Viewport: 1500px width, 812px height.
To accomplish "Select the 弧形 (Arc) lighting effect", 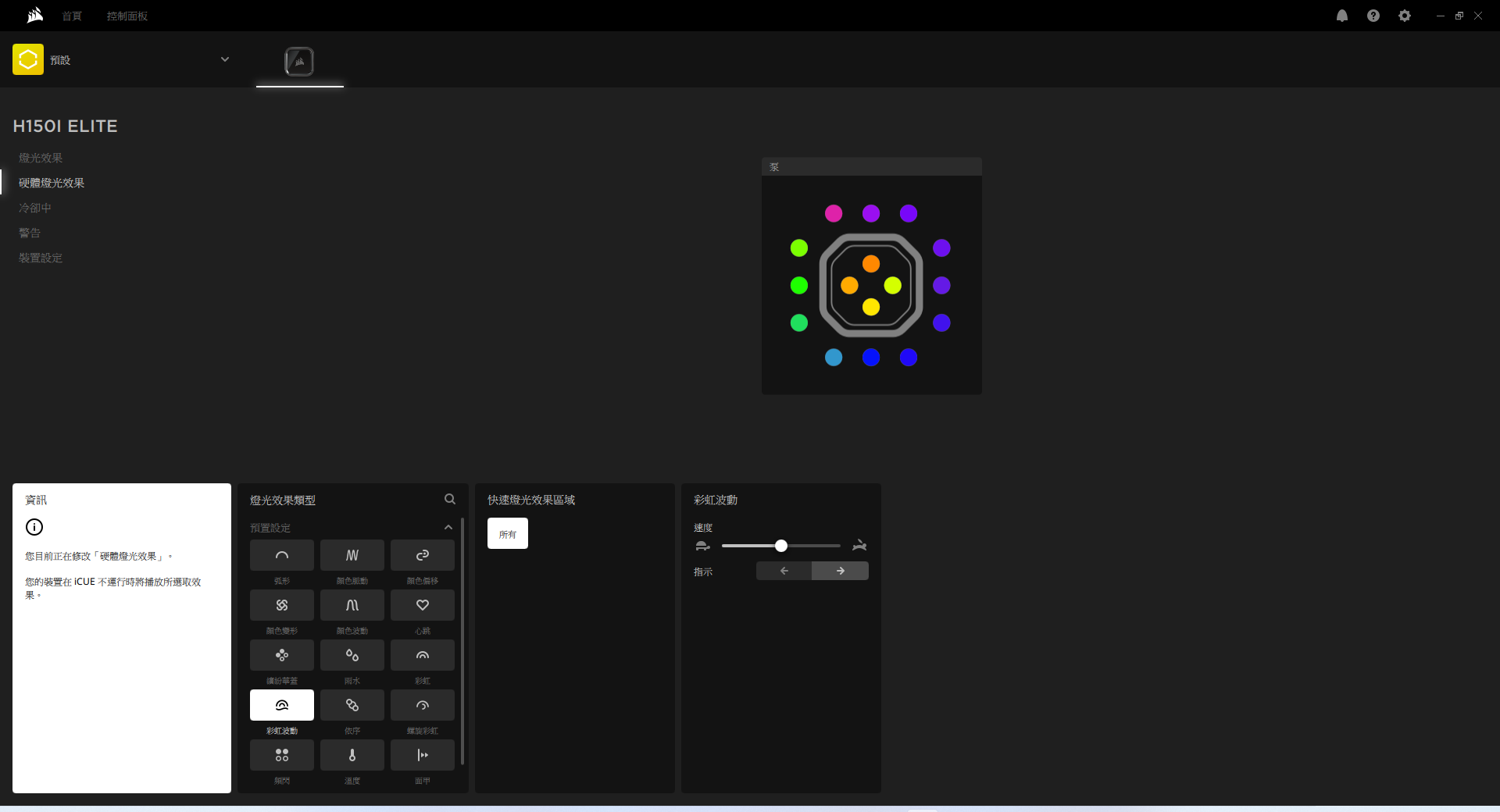I will click(281, 555).
